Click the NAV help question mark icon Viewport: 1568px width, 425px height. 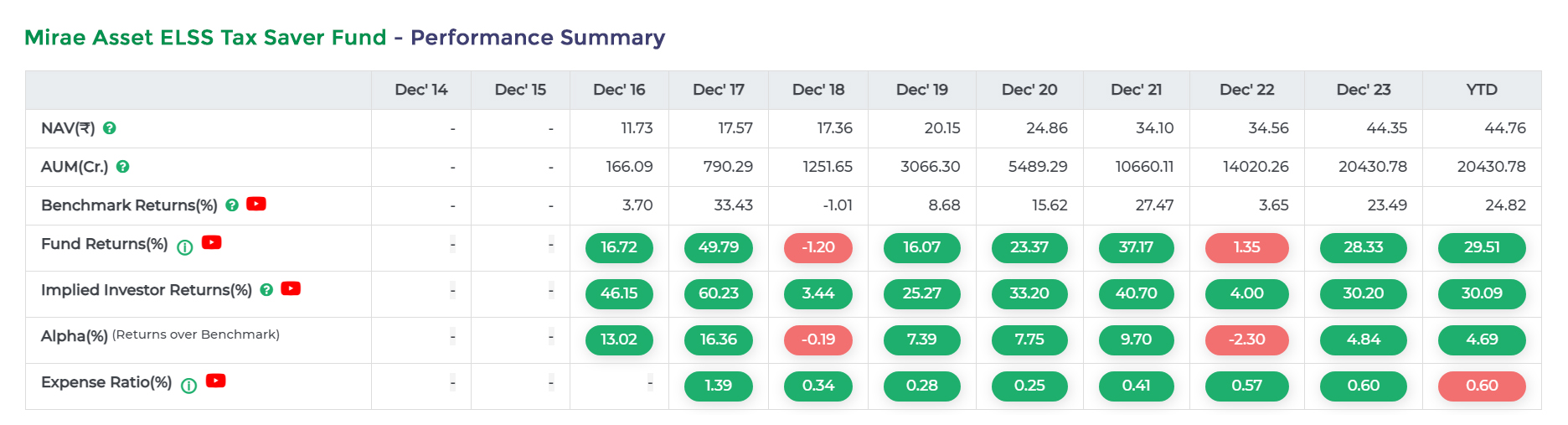[109, 128]
